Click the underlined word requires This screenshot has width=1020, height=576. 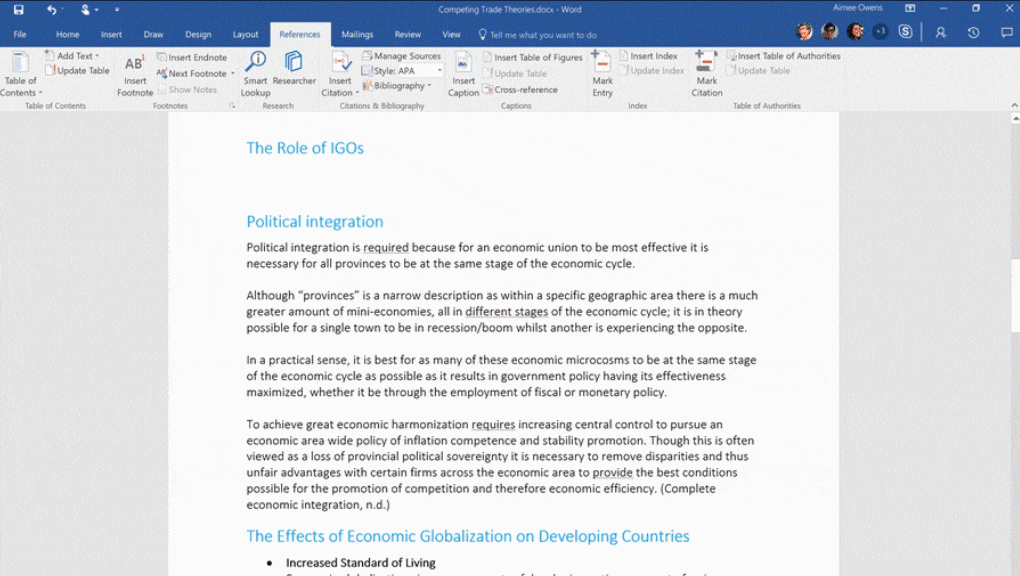493,424
